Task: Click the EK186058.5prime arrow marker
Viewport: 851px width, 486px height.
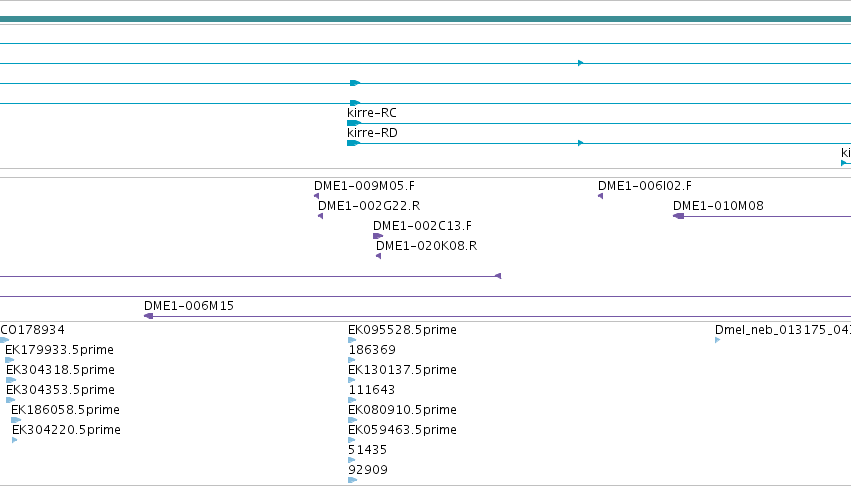Action: 16,420
